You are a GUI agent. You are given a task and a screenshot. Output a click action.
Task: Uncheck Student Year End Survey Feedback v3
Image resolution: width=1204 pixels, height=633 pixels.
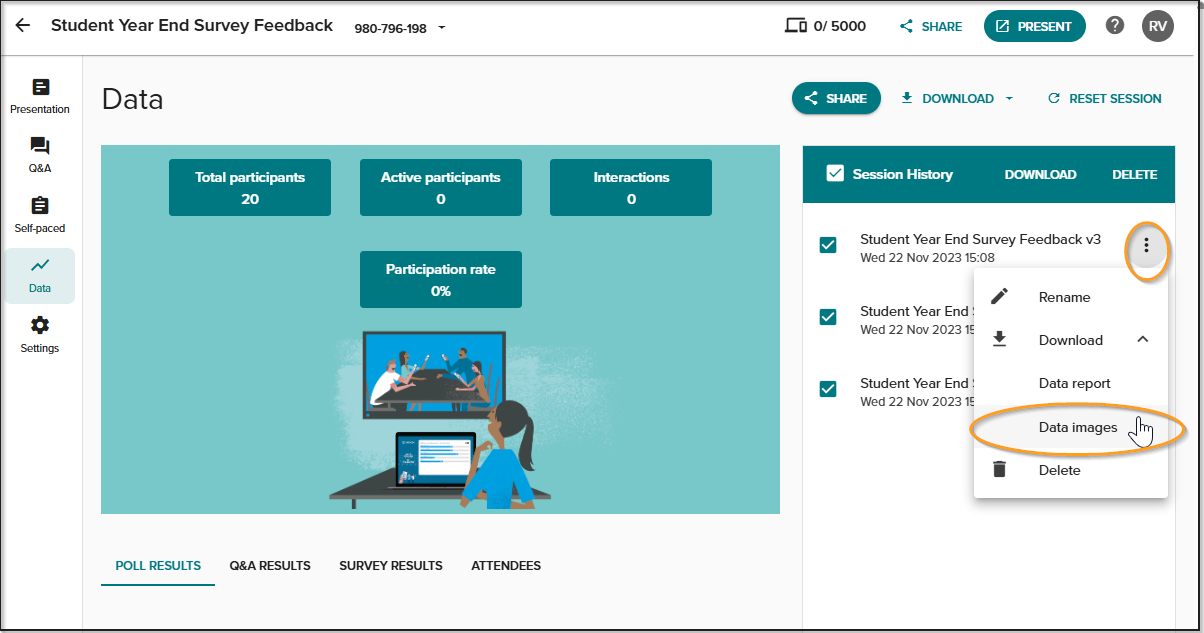828,245
